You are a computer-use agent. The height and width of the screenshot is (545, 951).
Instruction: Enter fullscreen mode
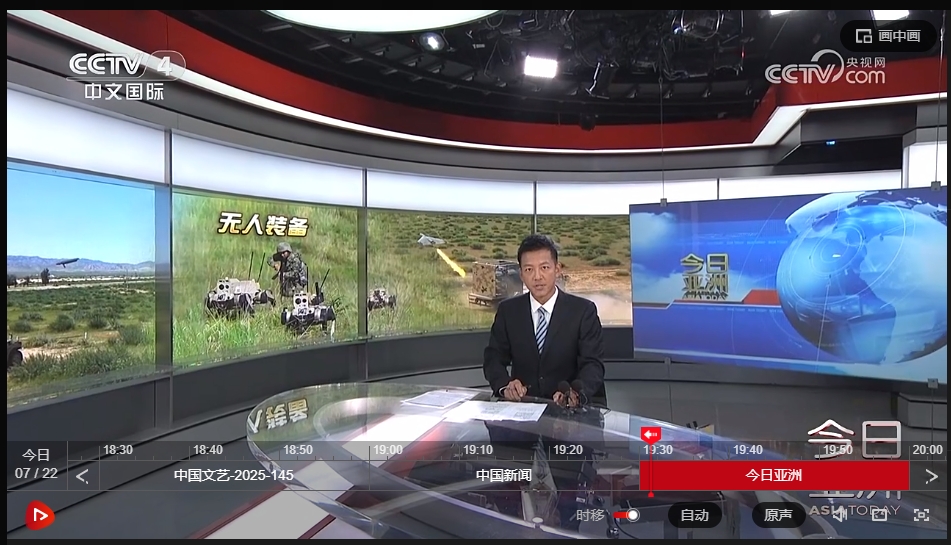click(x=921, y=515)
